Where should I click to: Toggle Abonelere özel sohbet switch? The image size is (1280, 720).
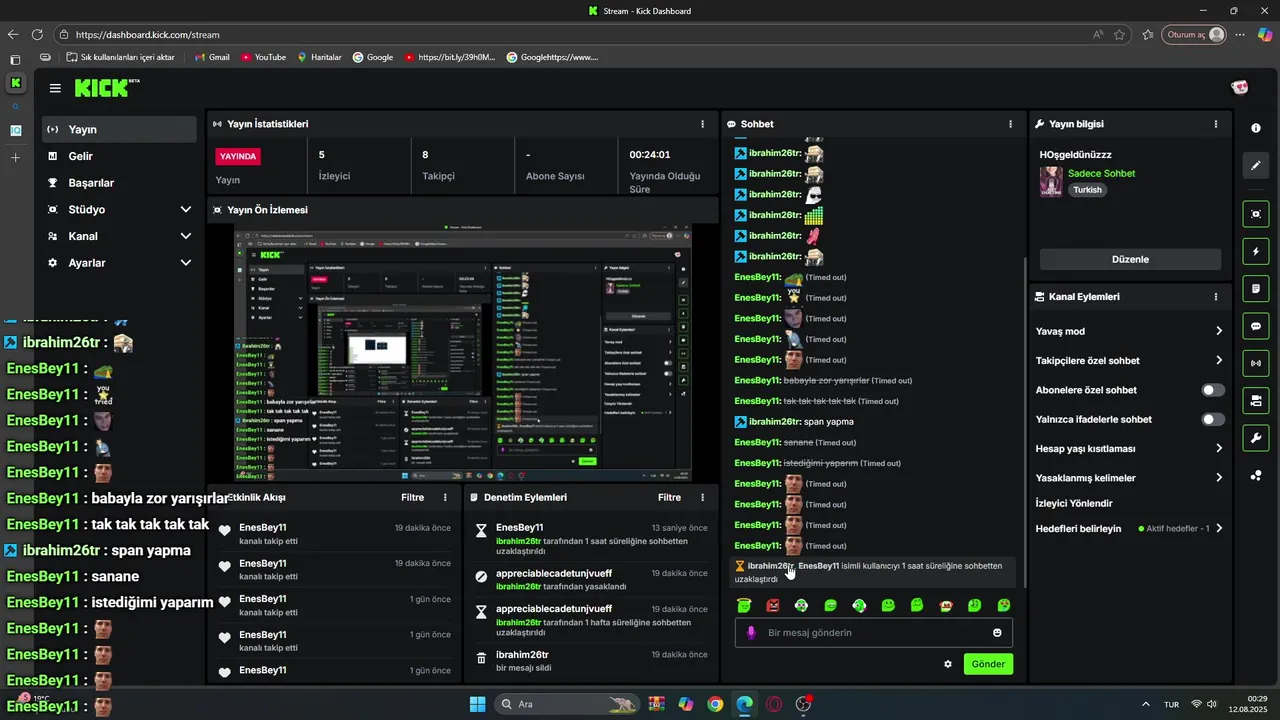[x=1213, y=390]
